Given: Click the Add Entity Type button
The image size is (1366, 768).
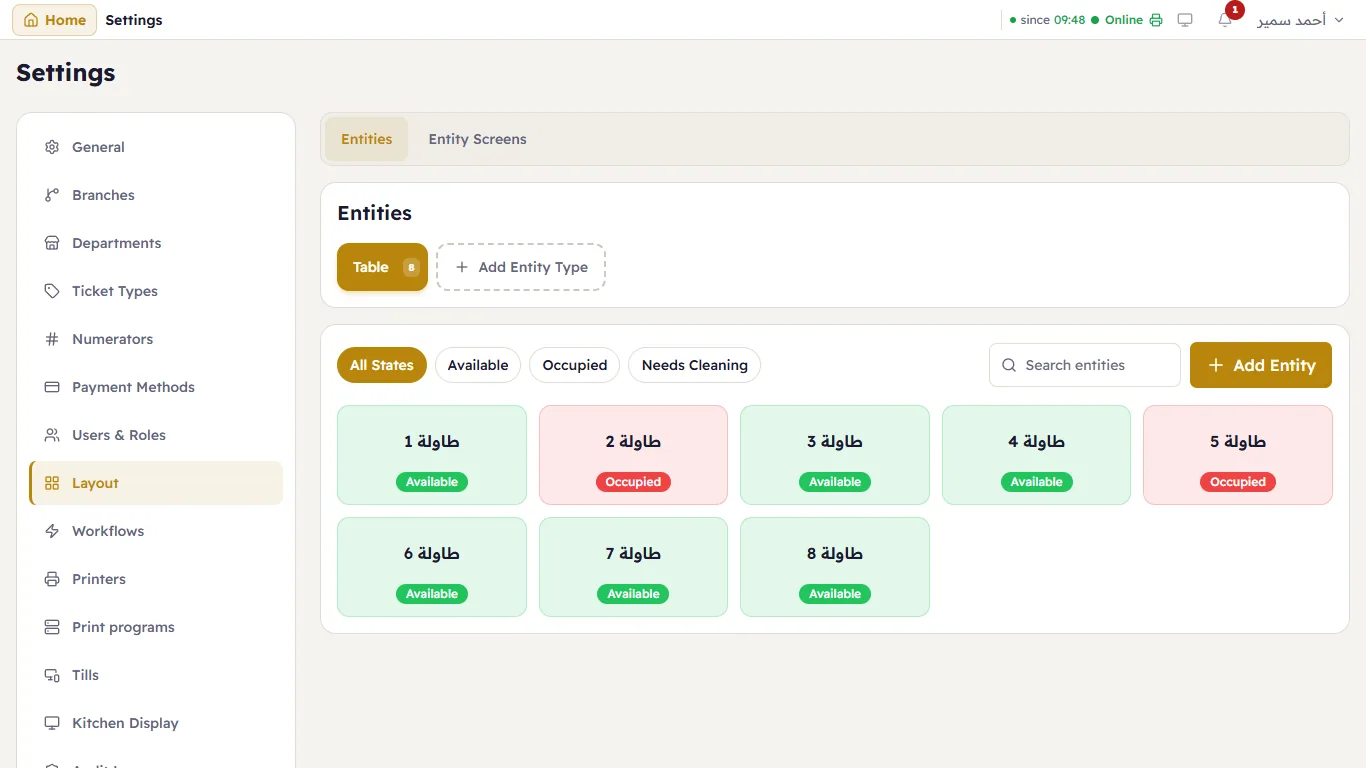Looking at the screenshot, I should [x=521, y=267].
